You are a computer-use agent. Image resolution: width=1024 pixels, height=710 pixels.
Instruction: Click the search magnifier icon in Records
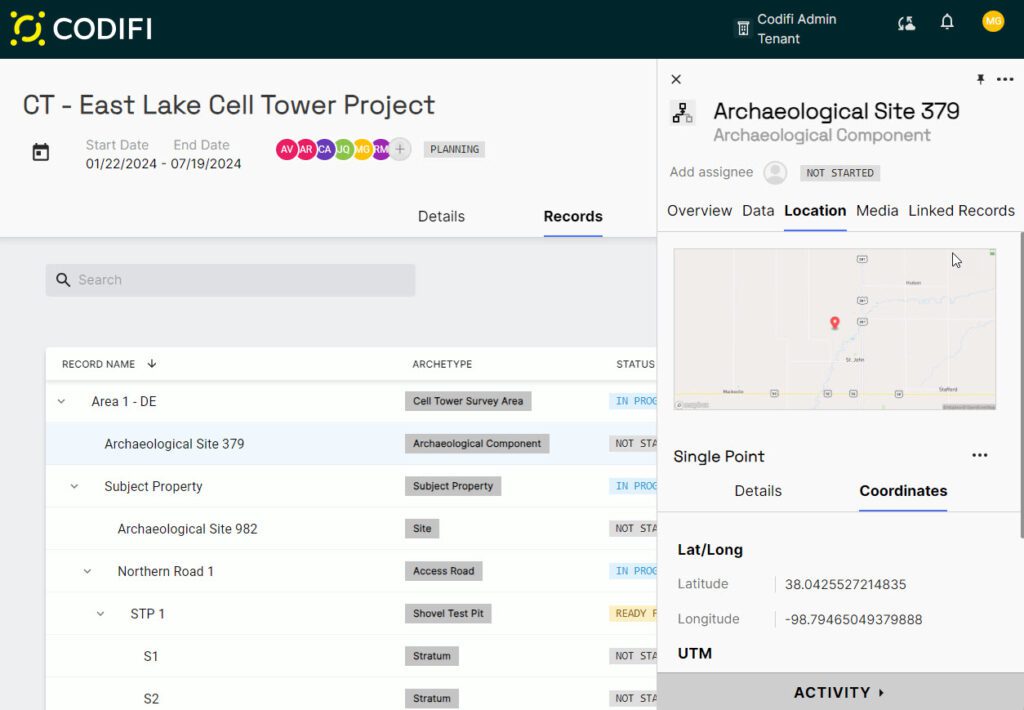pyautogui.click(x=64, y=280)
